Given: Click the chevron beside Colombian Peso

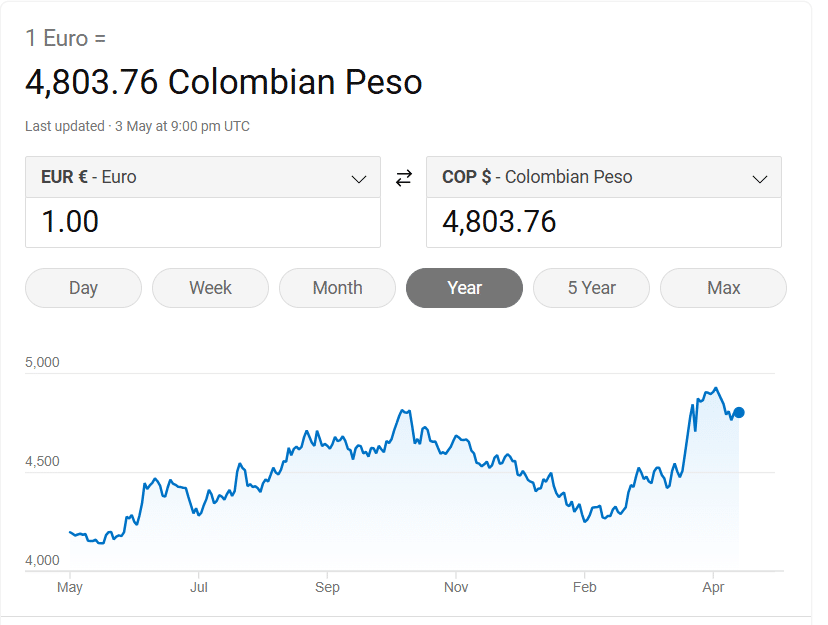Looking at the screenshot, I should click(x=759, y=179).
